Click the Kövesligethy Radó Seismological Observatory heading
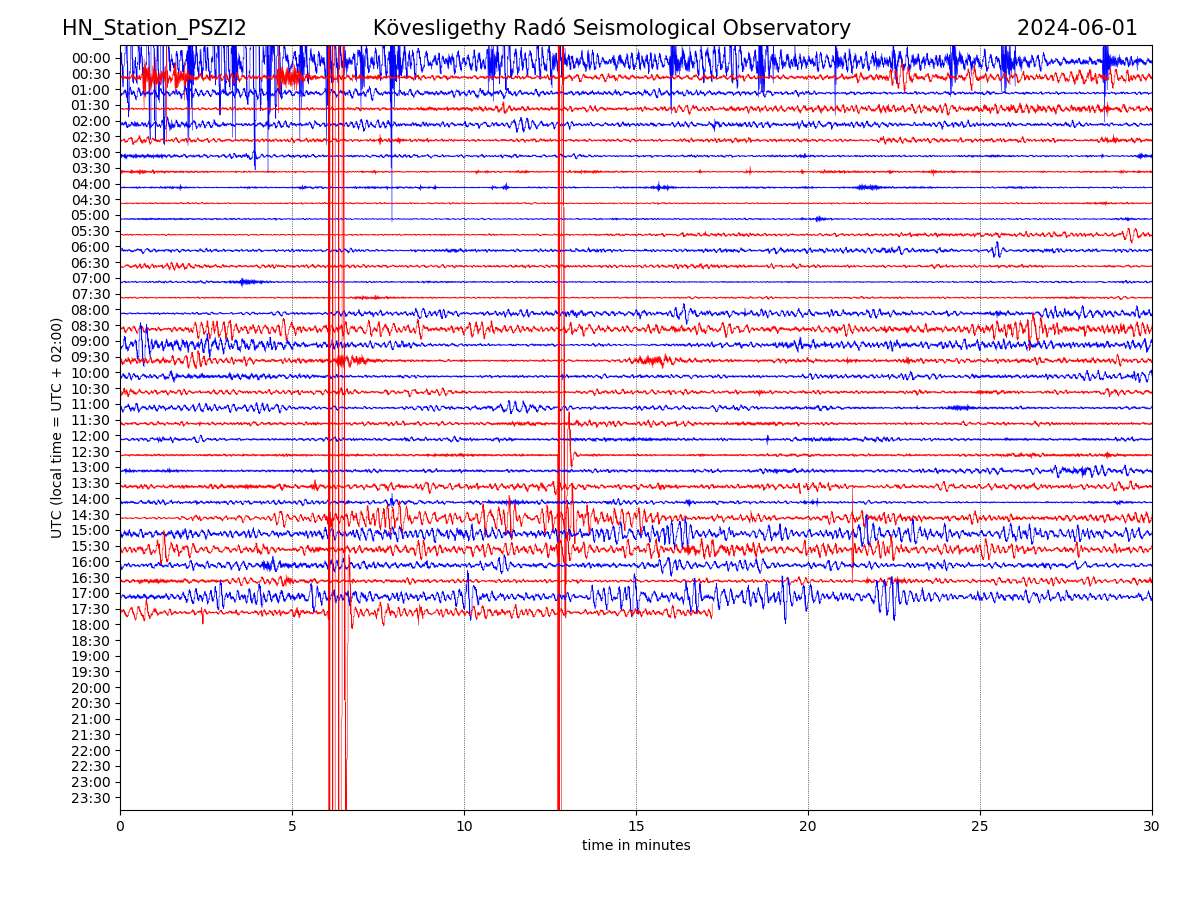 tap(611, 28)
